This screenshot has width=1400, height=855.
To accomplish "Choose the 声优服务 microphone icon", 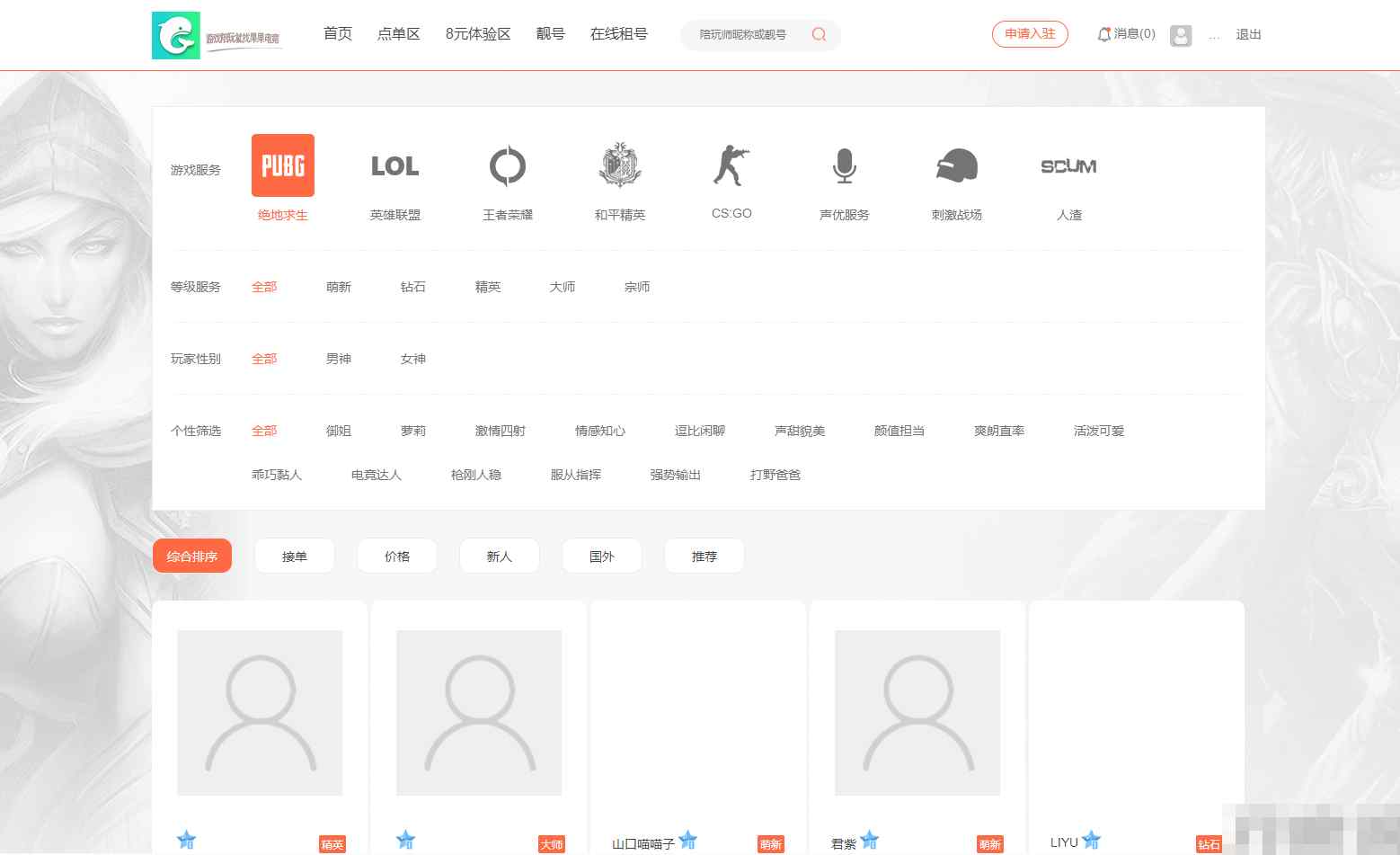I will [844, 165].
